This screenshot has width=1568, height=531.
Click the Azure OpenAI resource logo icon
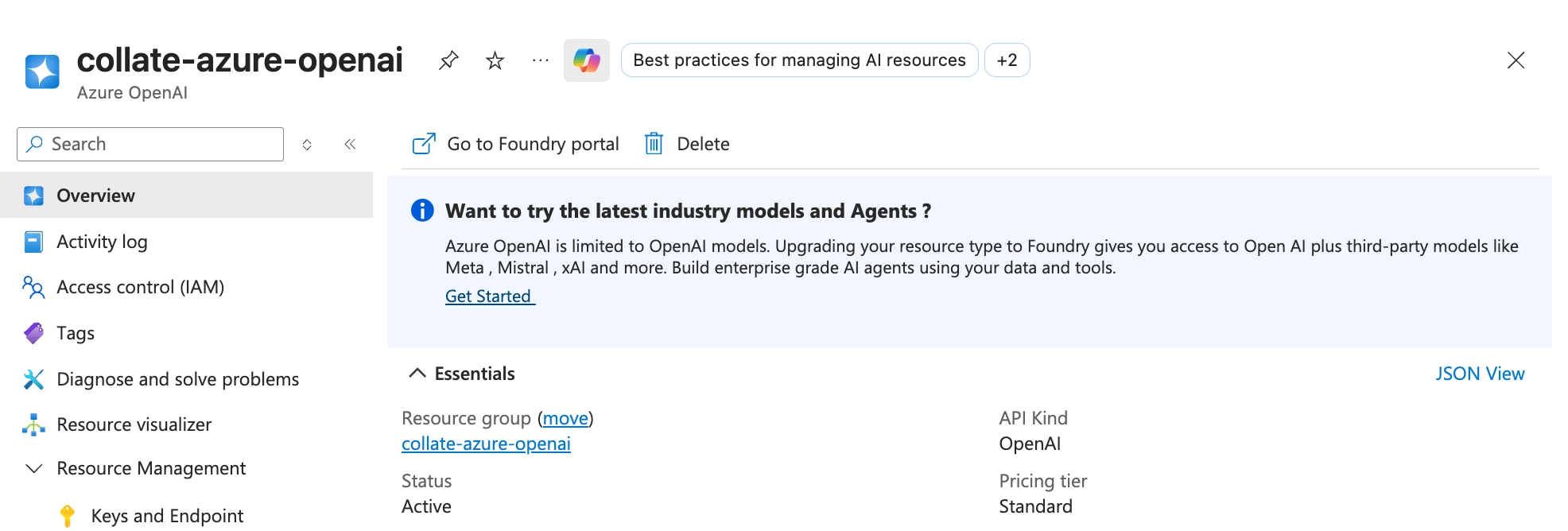[42, 72]
